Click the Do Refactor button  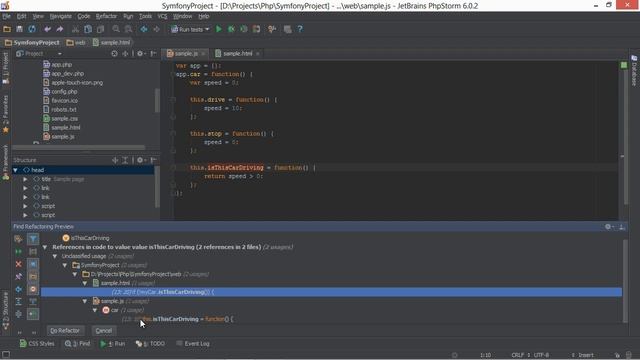[x=65, y=331]
